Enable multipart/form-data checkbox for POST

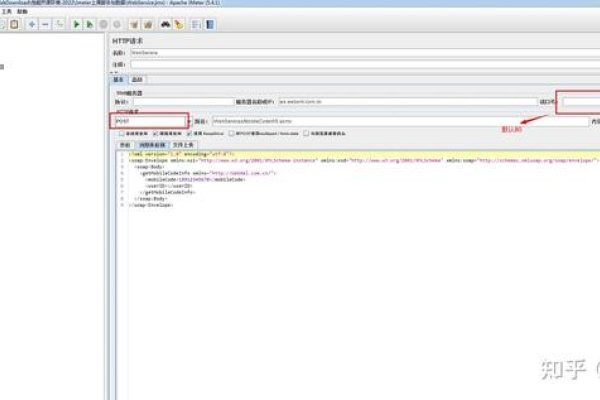pos(232,134)
